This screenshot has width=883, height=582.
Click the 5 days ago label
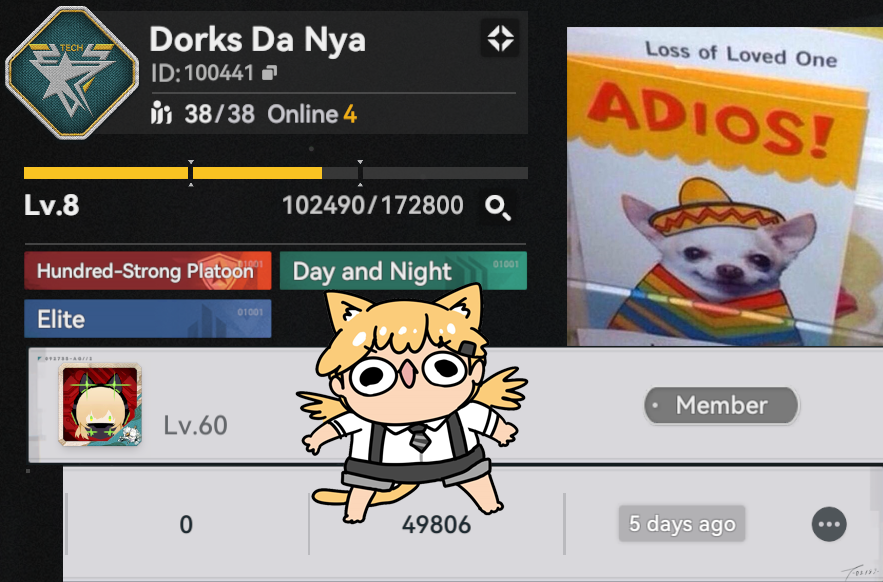(x=682, y=524)
